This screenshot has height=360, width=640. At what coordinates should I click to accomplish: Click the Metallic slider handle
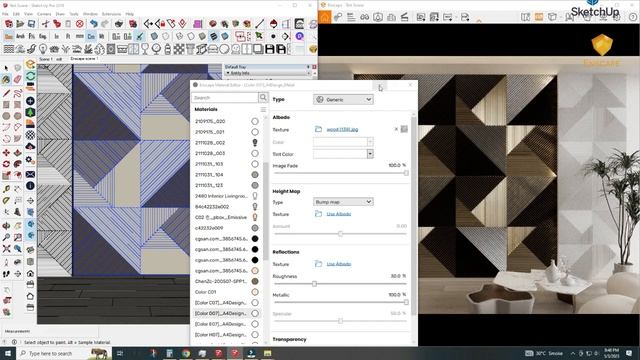406,302
